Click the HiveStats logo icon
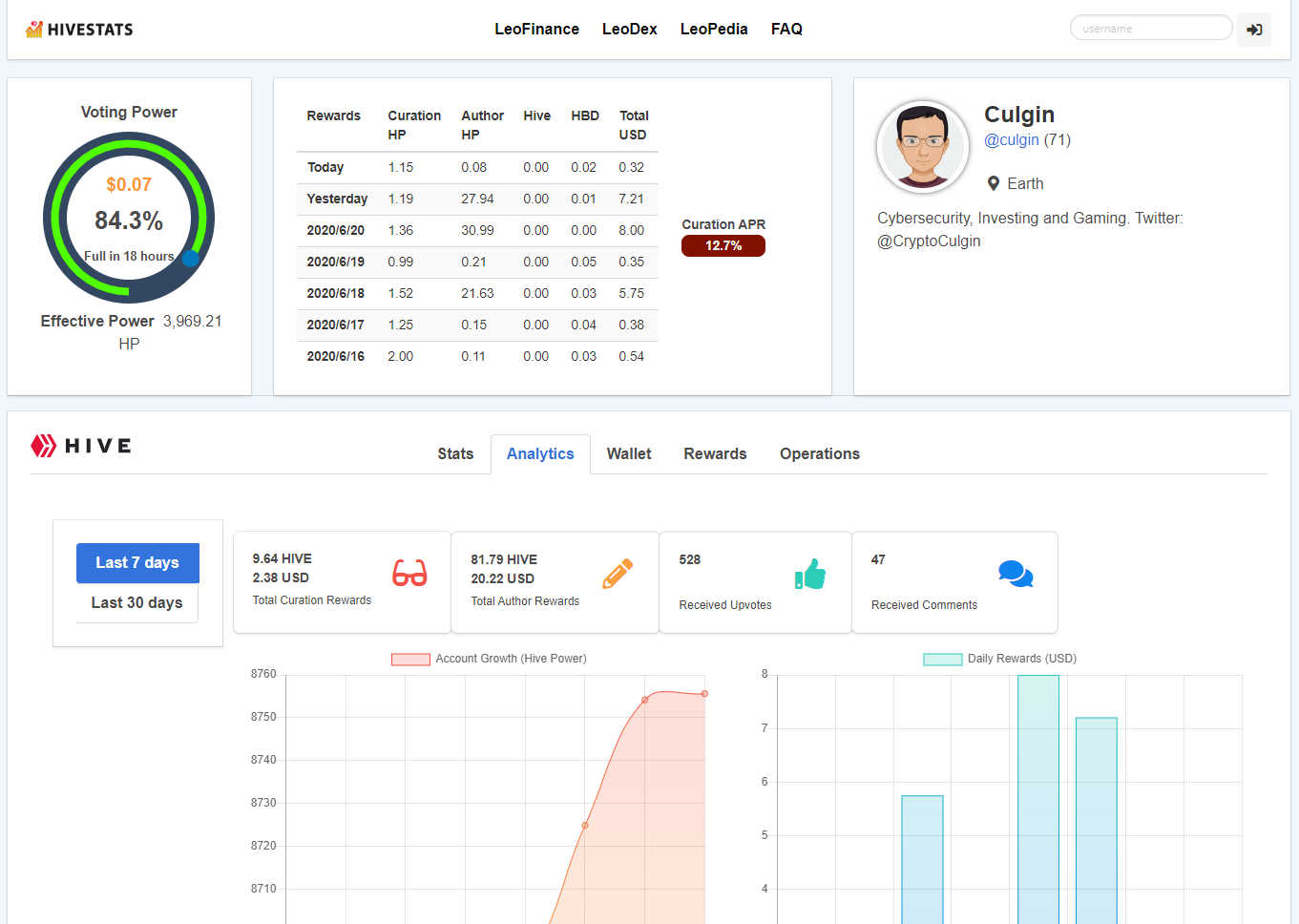Screen dimensions: 1299x924 (34, 30)
